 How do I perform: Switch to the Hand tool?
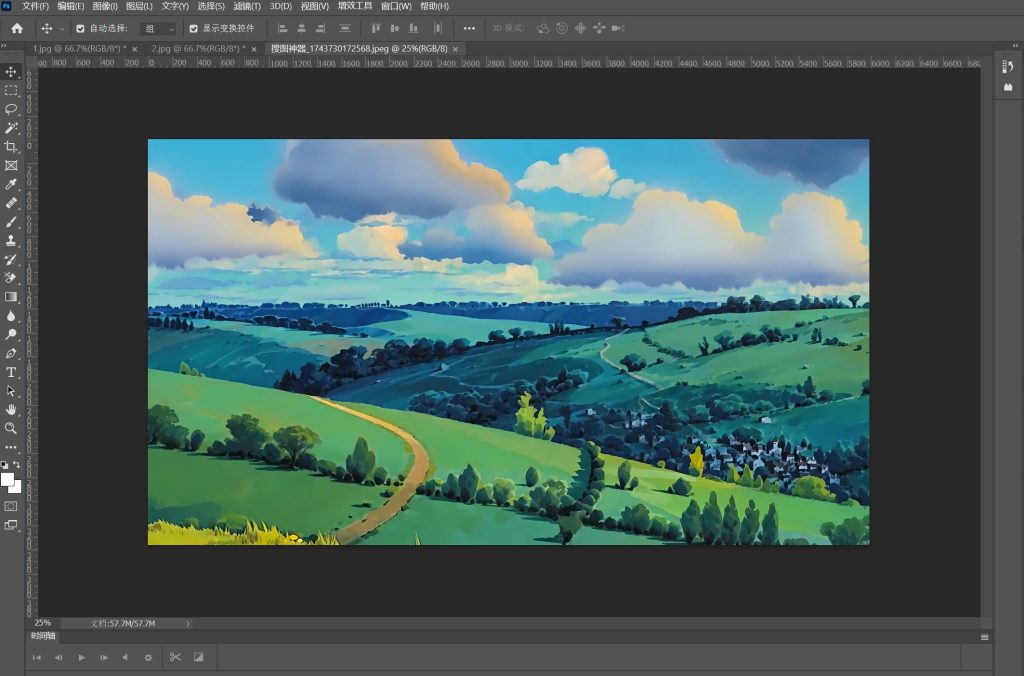click(x=11, y=409)
